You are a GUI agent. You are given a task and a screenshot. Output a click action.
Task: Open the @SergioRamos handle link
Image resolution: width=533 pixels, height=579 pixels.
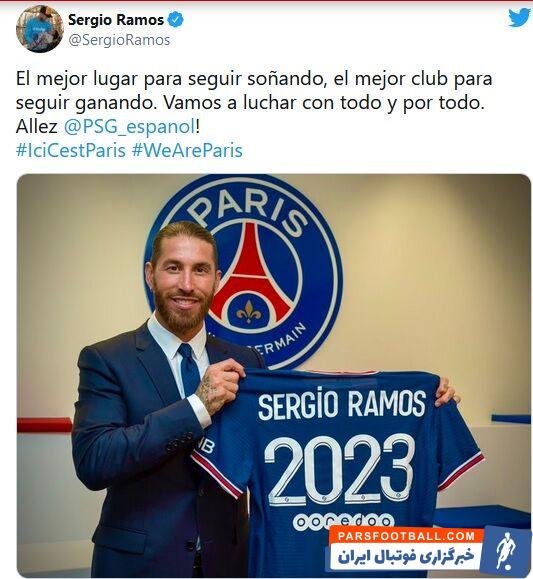click(119, 40)
